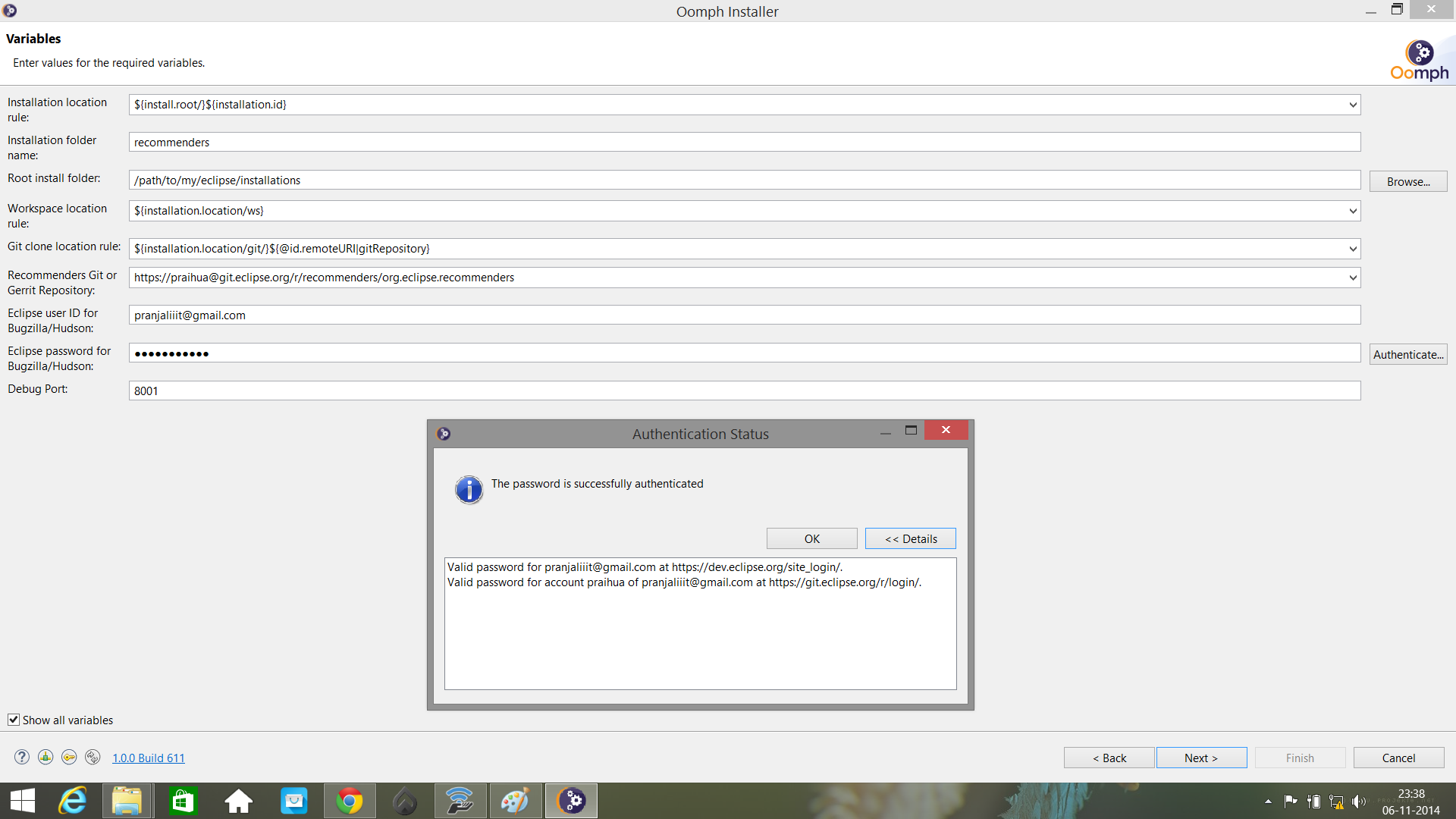Show hidden tray icons arrow
Viewport: 1456px width, 819px height.
tap(1268, 802)
